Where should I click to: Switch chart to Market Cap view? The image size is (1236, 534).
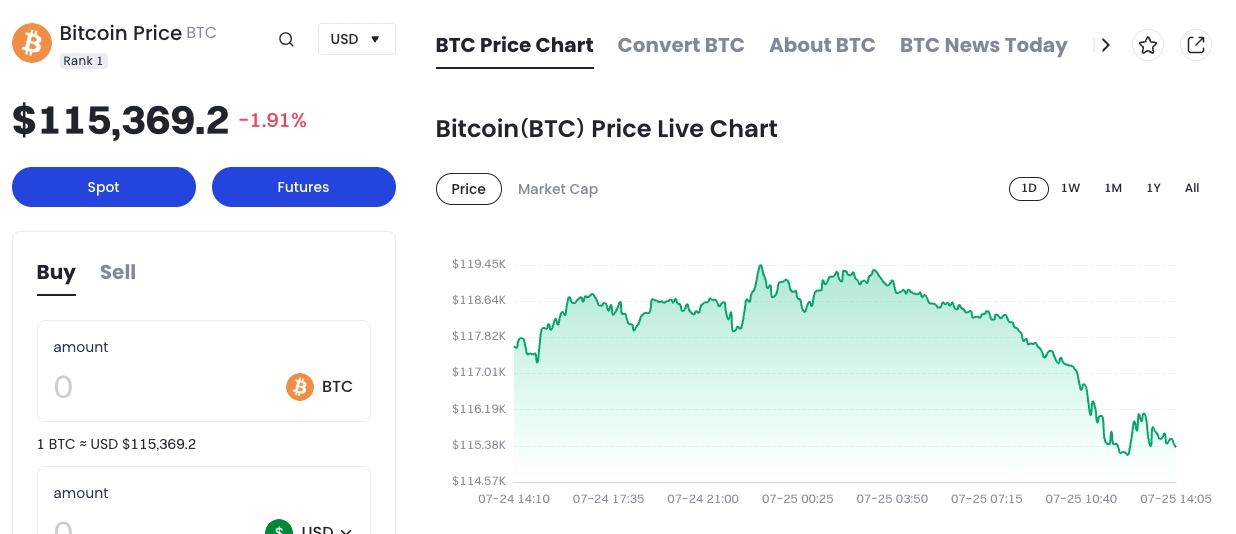(557, 189)
